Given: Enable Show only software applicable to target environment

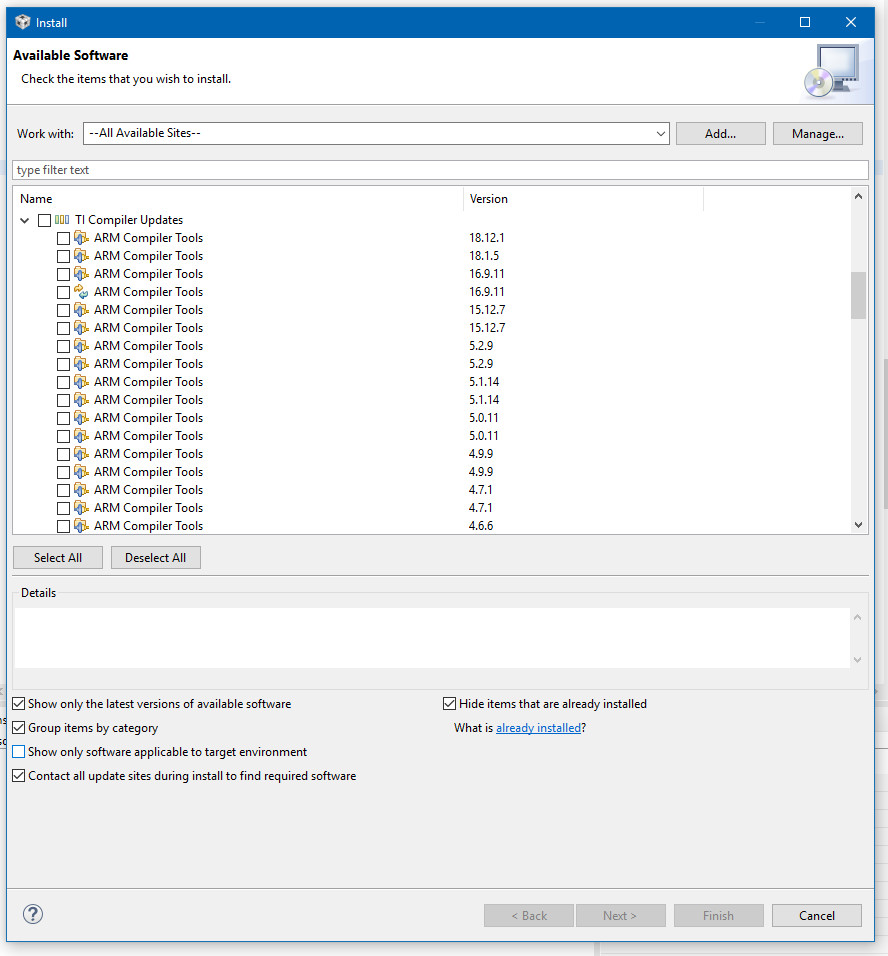Looking at the screenshot, I should [19, 752].
